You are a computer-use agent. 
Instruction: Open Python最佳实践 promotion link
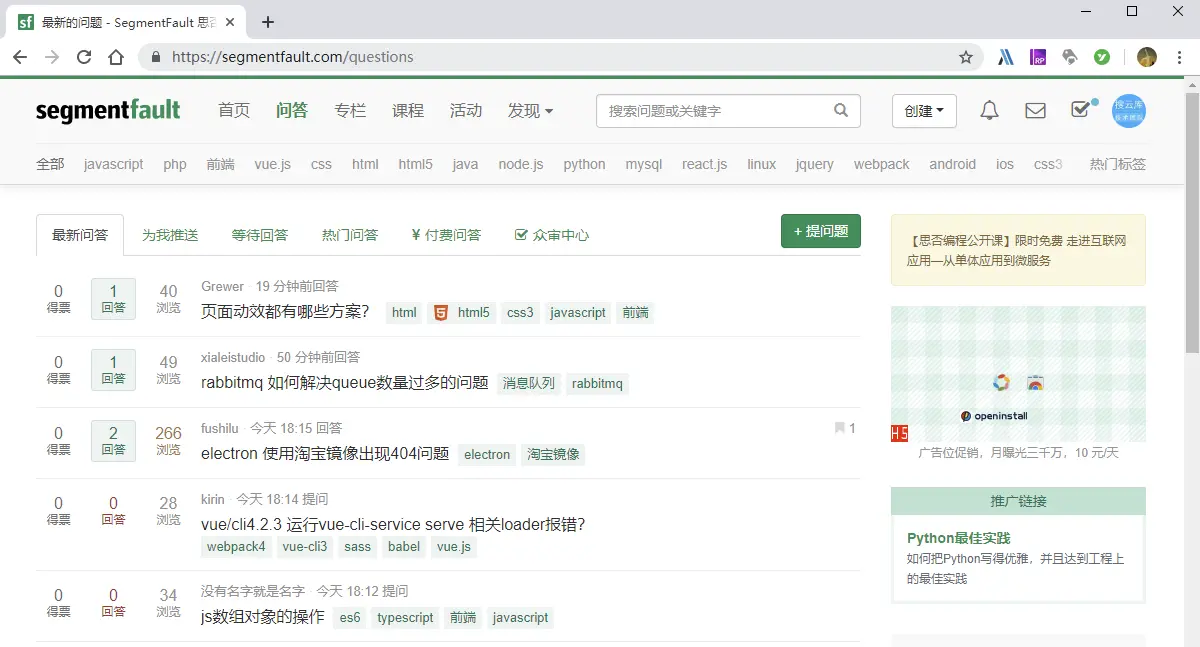pyautogui.click(x=959, y=538)
